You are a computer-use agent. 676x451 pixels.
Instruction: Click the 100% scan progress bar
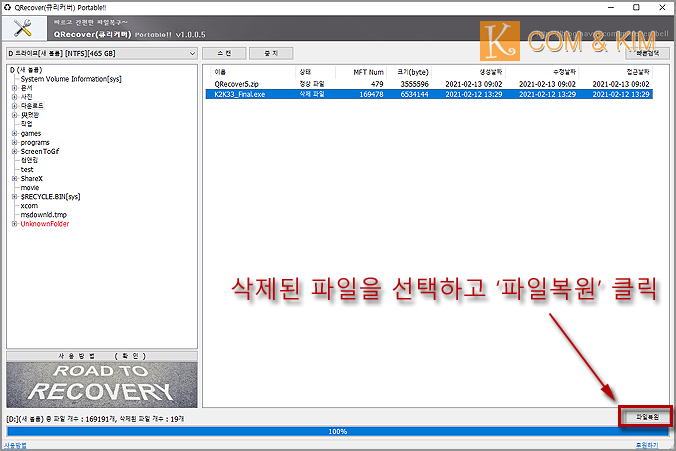338,432
